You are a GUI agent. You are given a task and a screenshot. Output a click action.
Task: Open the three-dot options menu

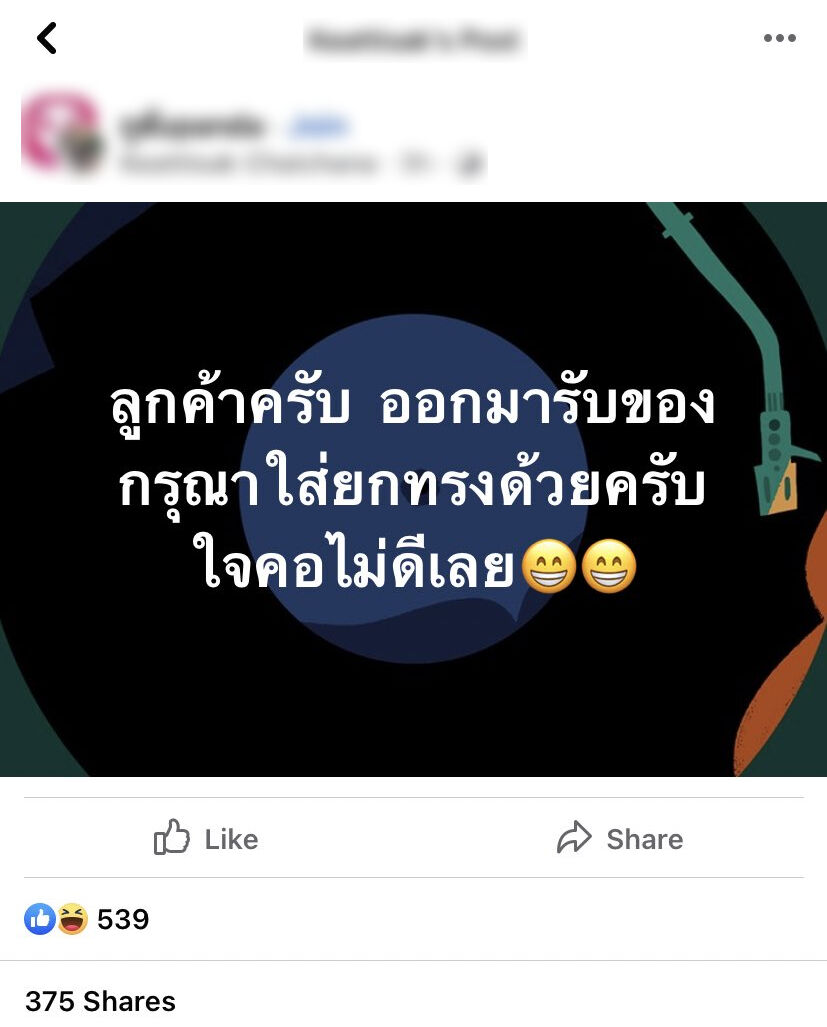click(x=779, y=38)
